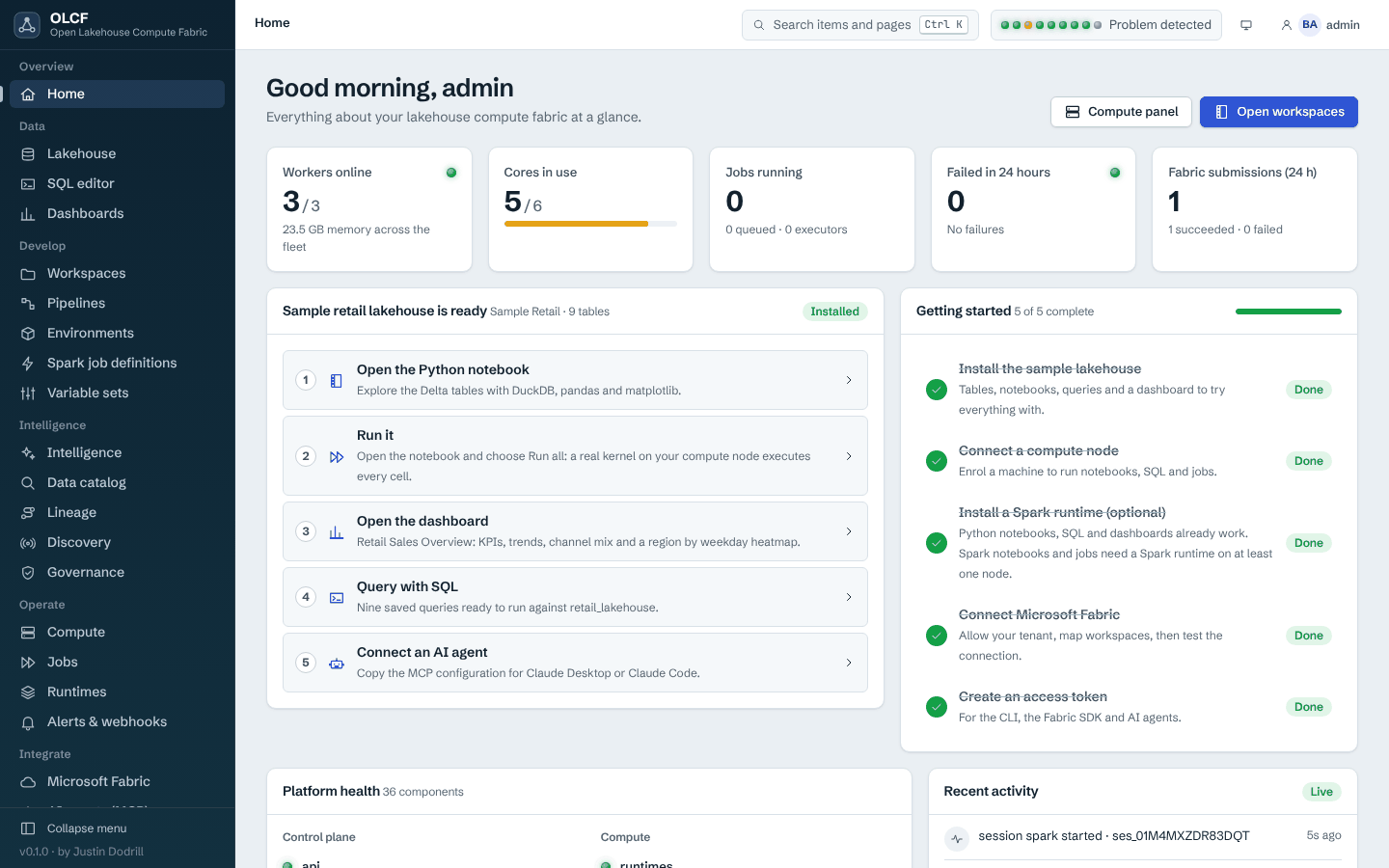
Task: Collapse the sidebar menu
Action: [117, 828]
